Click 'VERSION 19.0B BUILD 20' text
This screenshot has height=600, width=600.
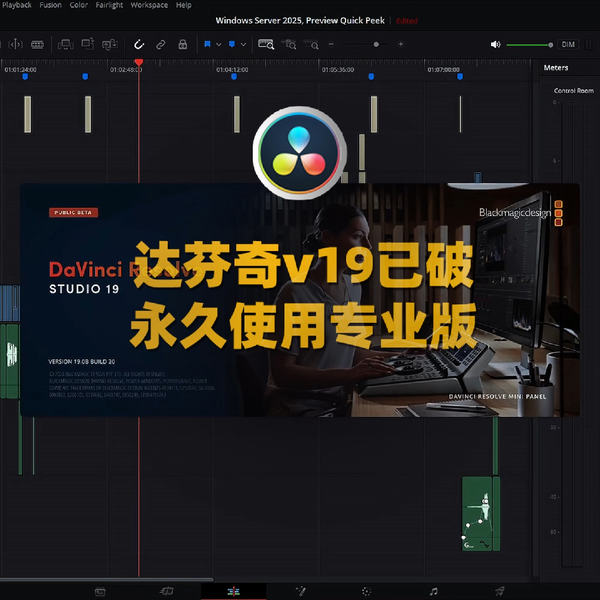[x=82, y=362]
